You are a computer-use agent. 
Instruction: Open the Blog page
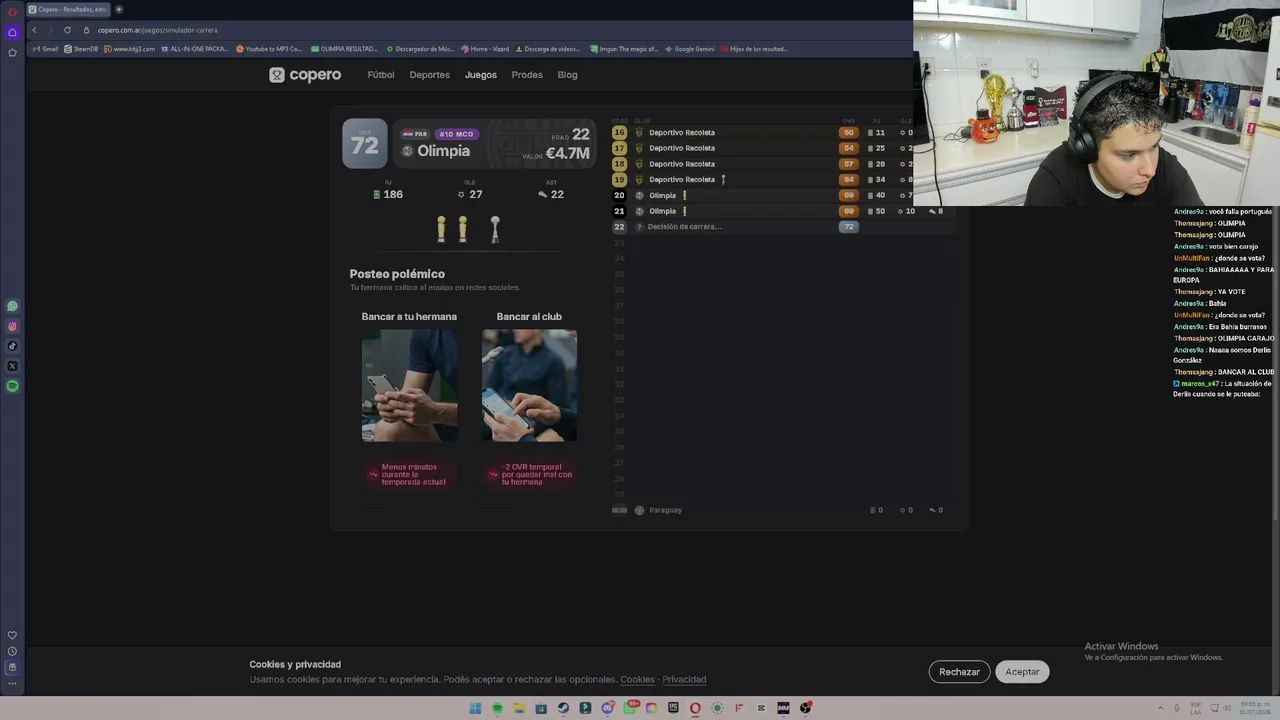568,75
